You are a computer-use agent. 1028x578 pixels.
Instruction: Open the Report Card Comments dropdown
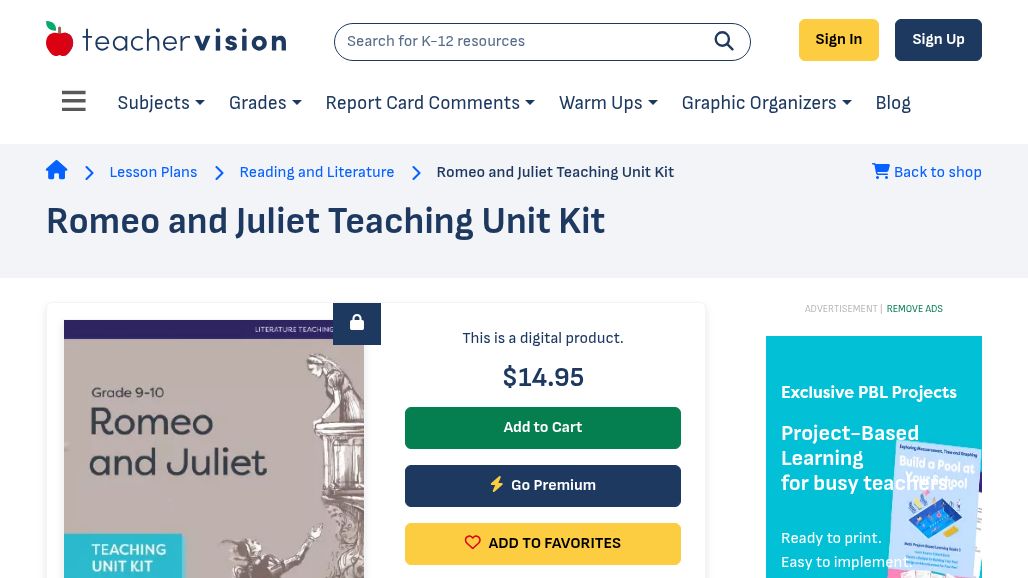tap(430, 103)
